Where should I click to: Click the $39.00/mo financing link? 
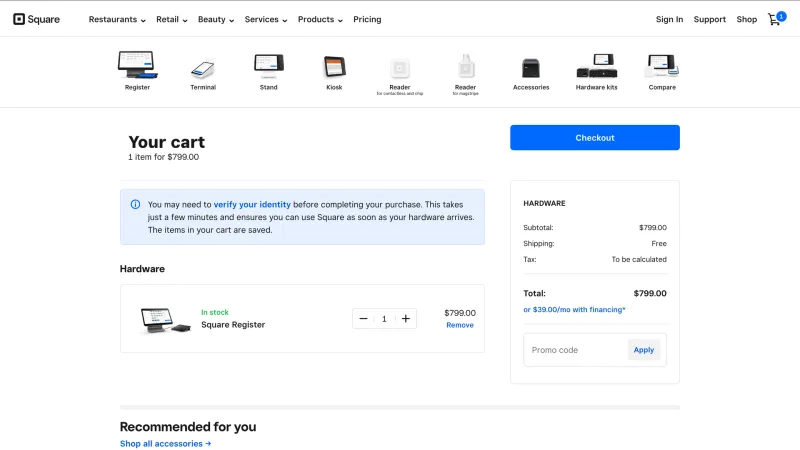click(574, 310)
